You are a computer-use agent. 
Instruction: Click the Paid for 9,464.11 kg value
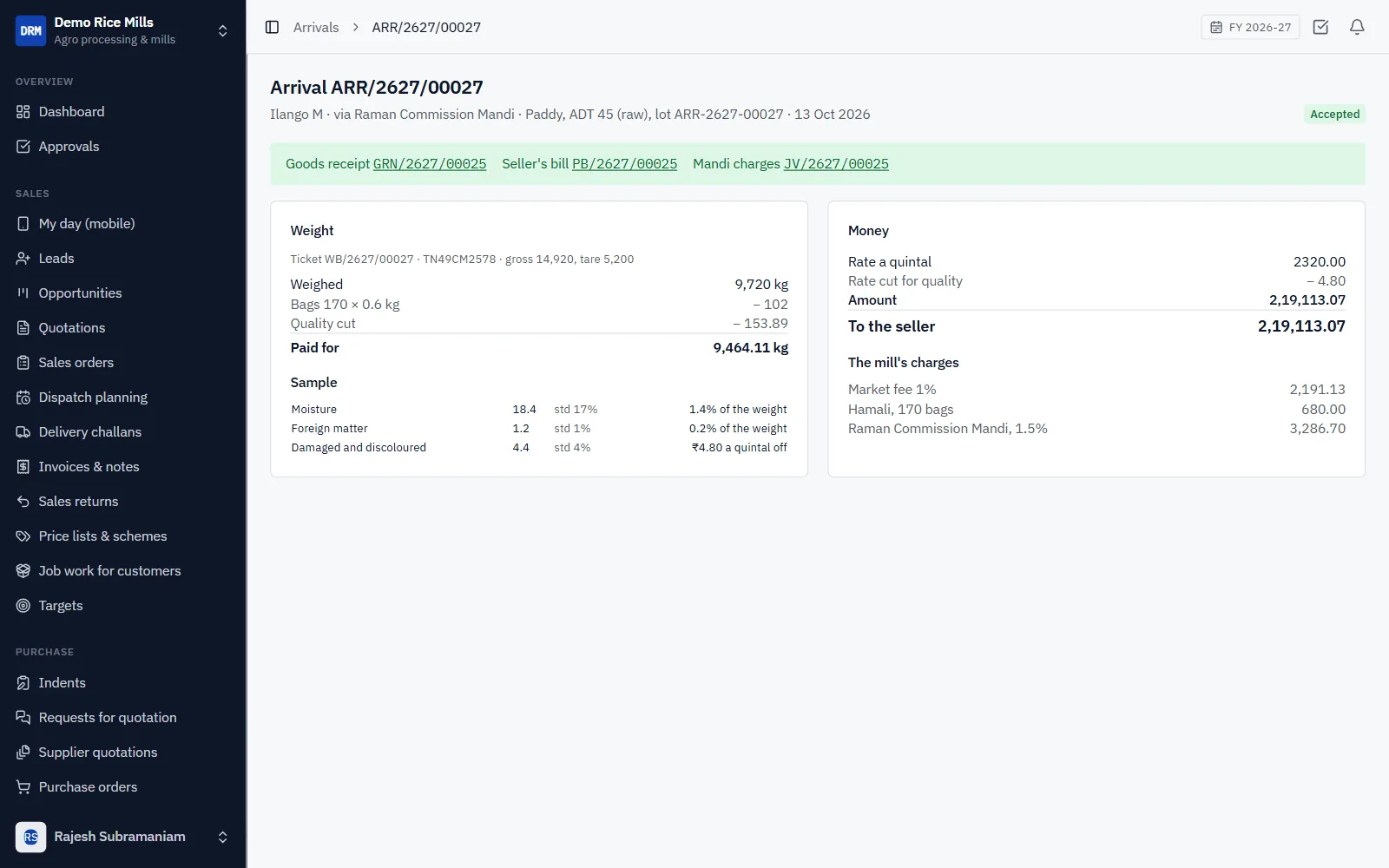[751, 347]
